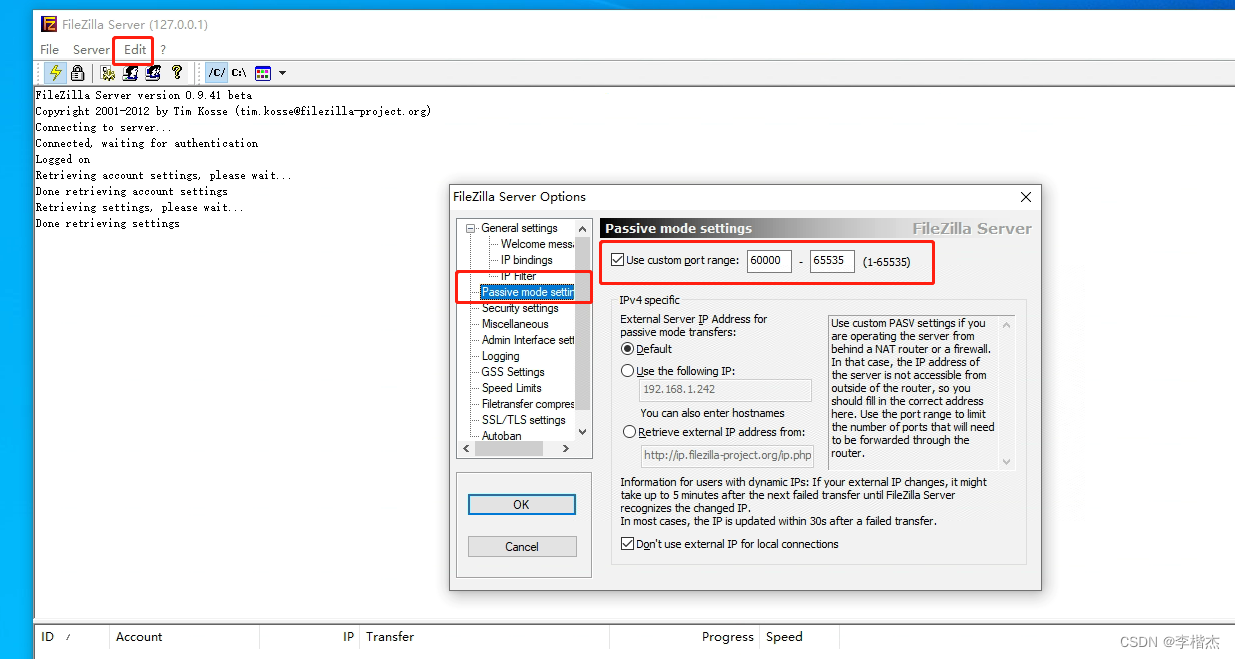Select Logging tree item
This screenshot has height=659, width=1235.
pos(500,356)
